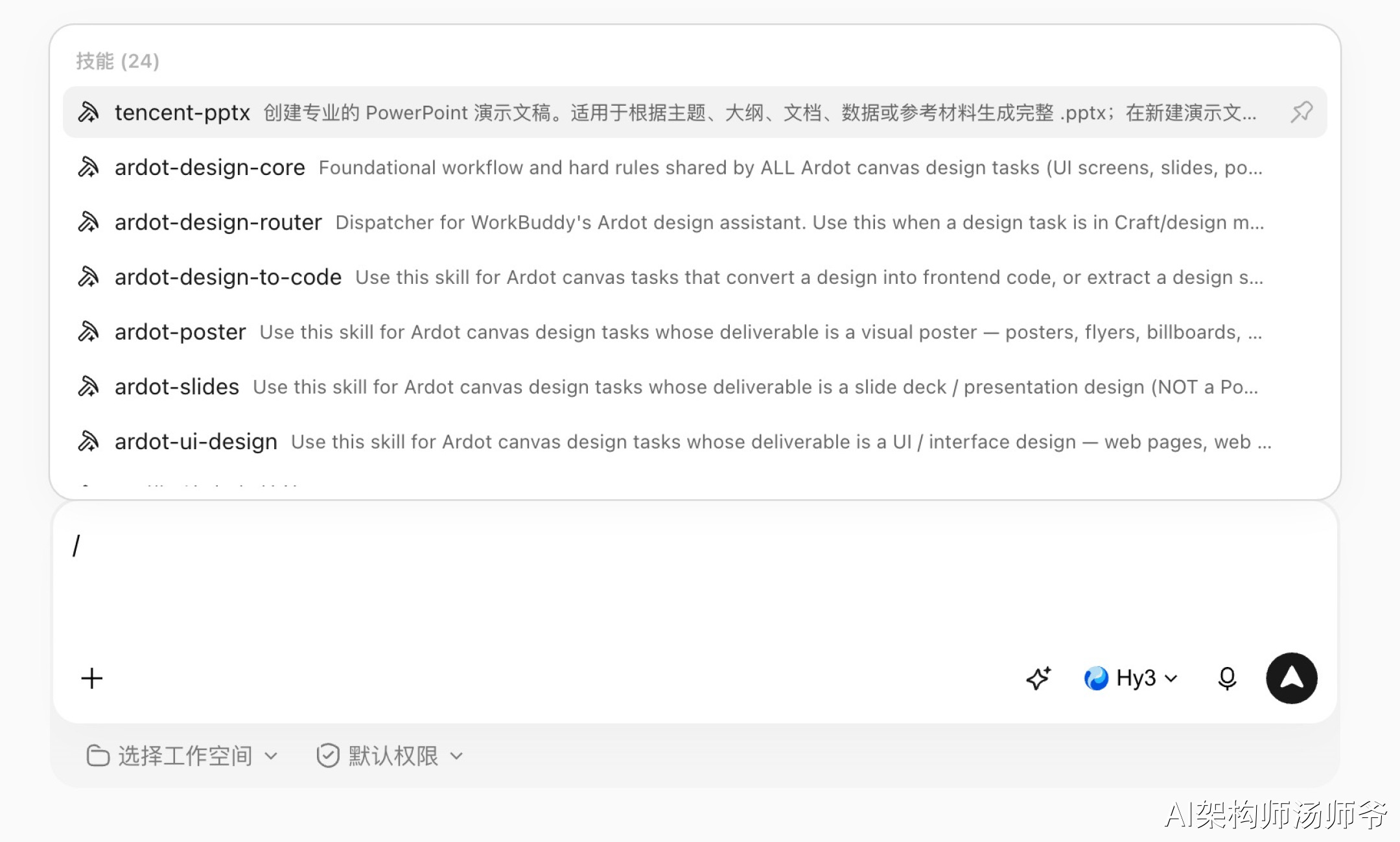Click the tencent-pptx skill icon
Viewport: 1400px width, 842px height.
point(88,112)
